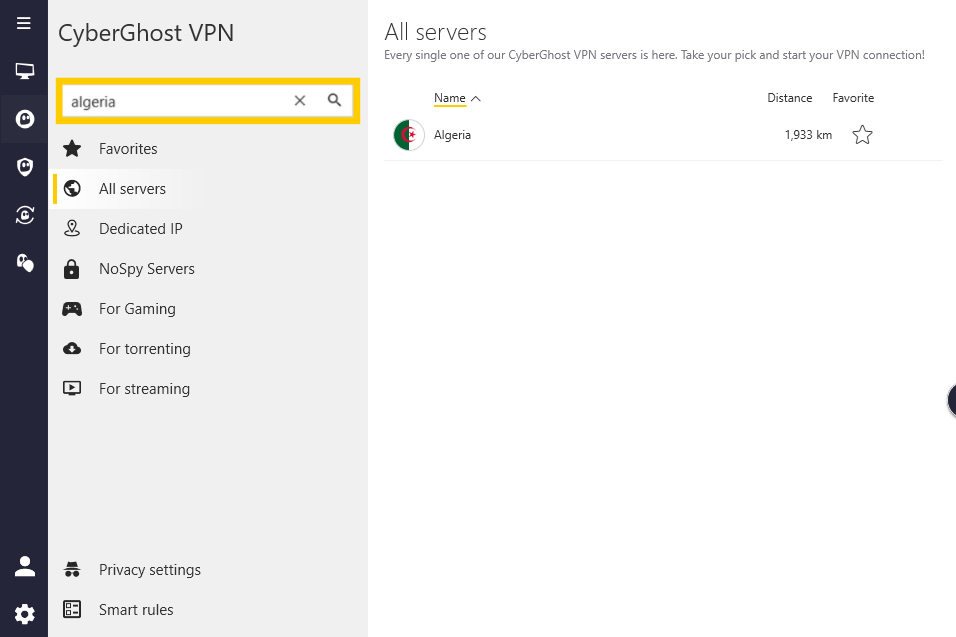Image resolution: width=956 pixels, height=637 pixels.
Task: Open the Favorites list
Action: pyautogui.click(x=128, y=149)
